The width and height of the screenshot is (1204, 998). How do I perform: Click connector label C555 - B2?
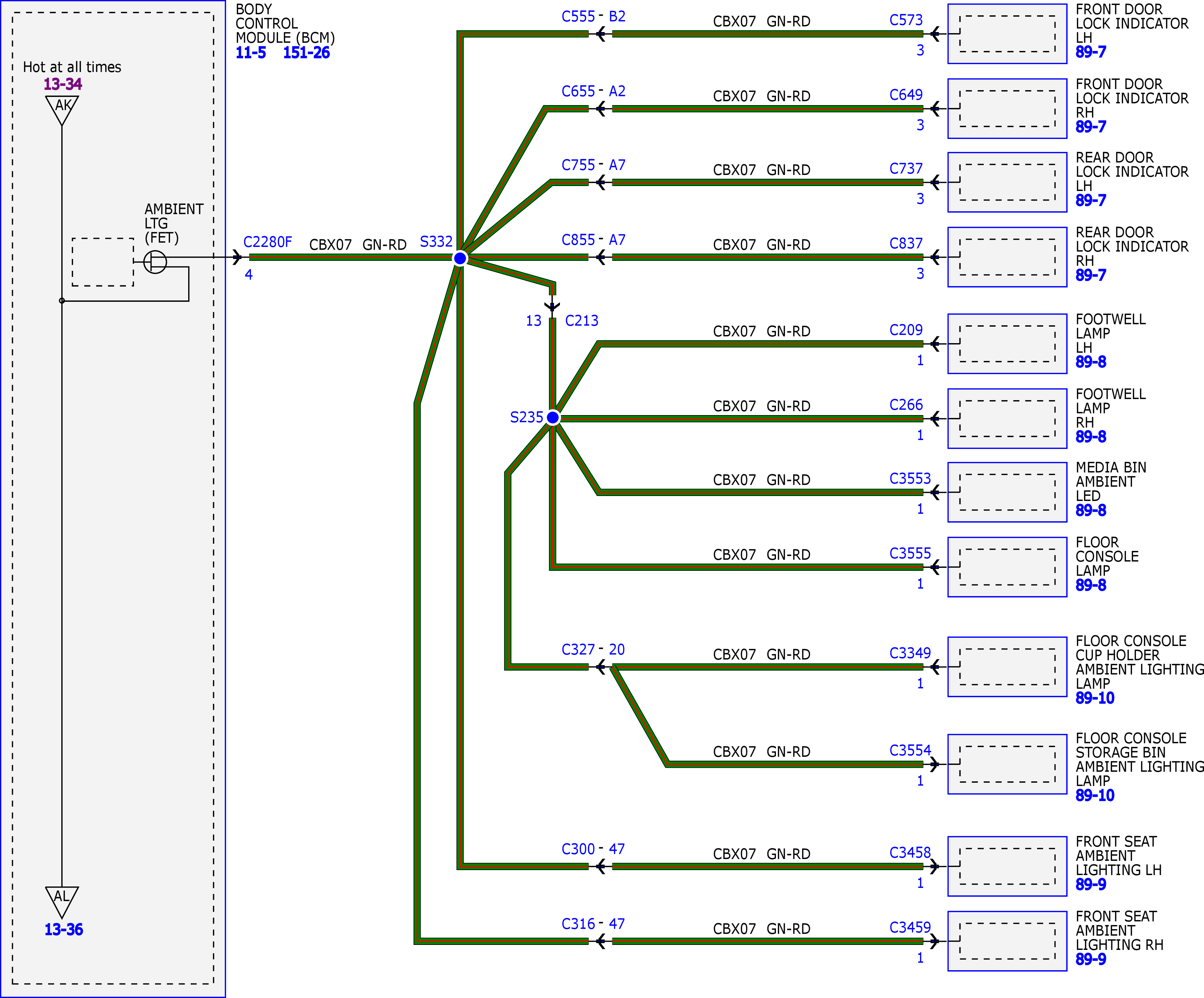593,17
